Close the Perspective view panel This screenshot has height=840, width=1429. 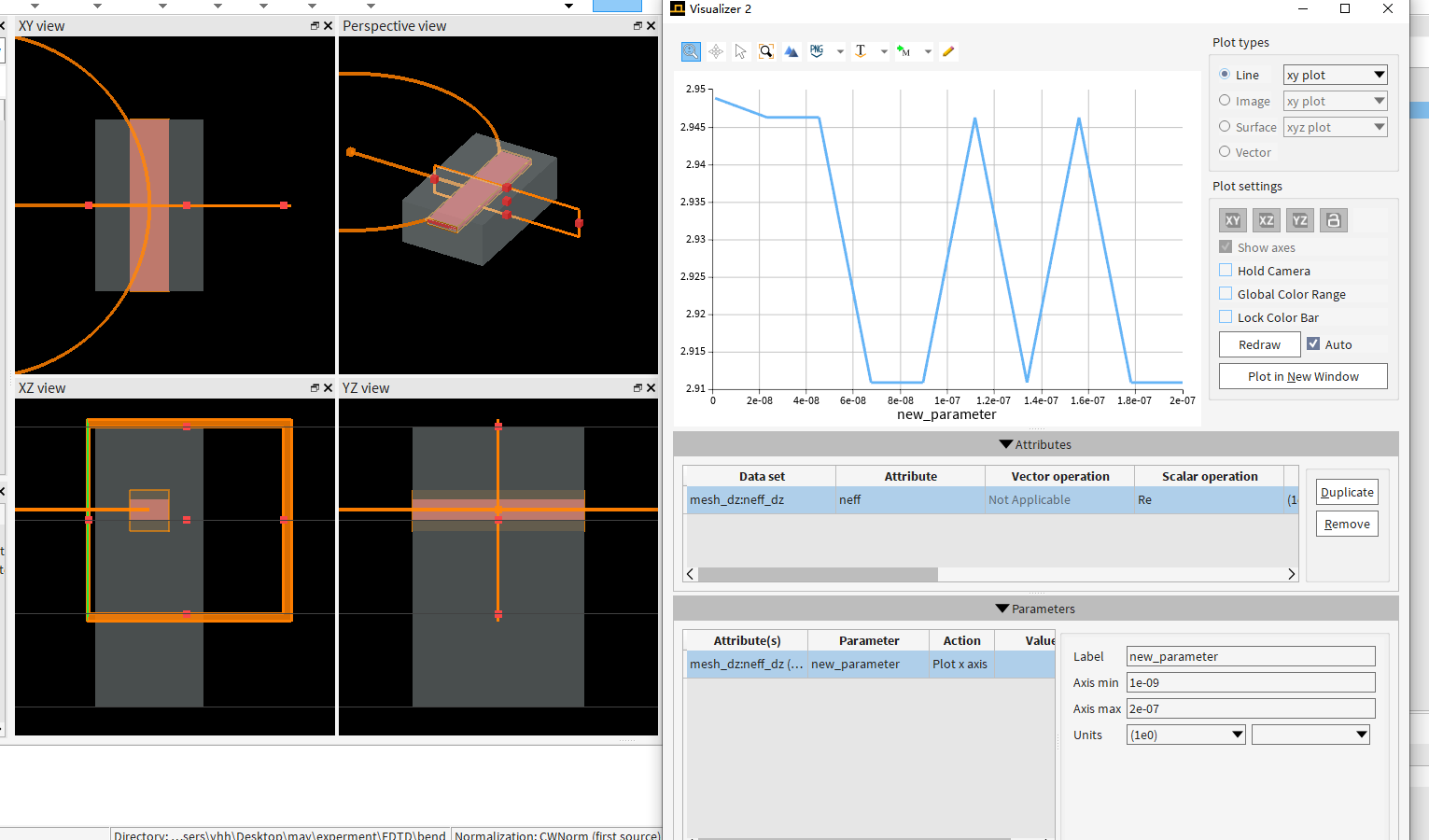click(x=651, y=26)
